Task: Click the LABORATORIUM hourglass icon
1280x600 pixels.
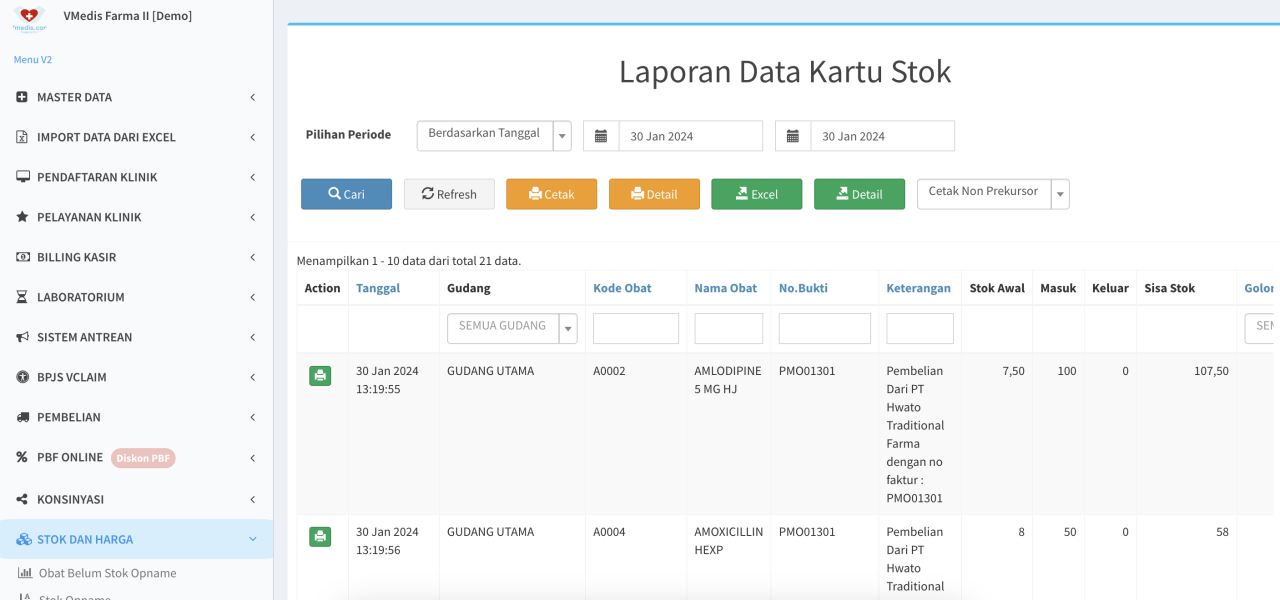Action: click(22, 297)
